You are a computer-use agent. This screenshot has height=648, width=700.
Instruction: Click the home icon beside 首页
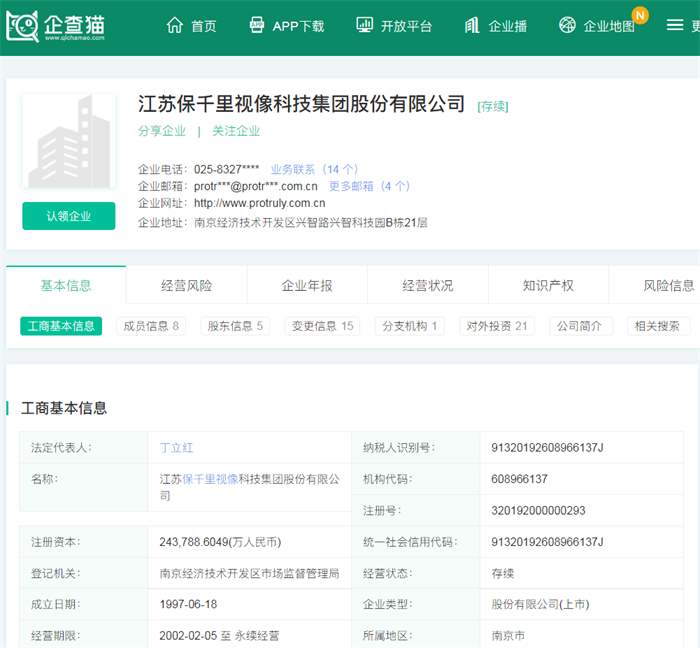[175, 25]
